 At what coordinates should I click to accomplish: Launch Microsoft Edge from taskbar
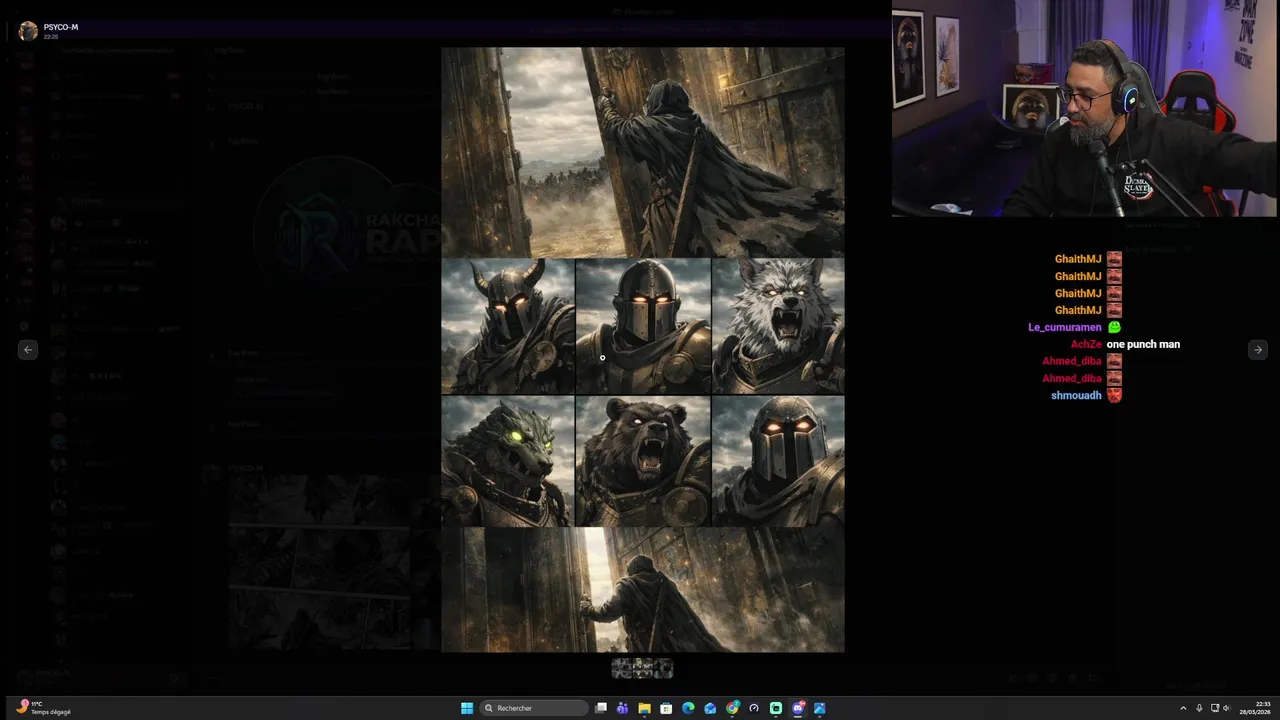click(688, 708)
